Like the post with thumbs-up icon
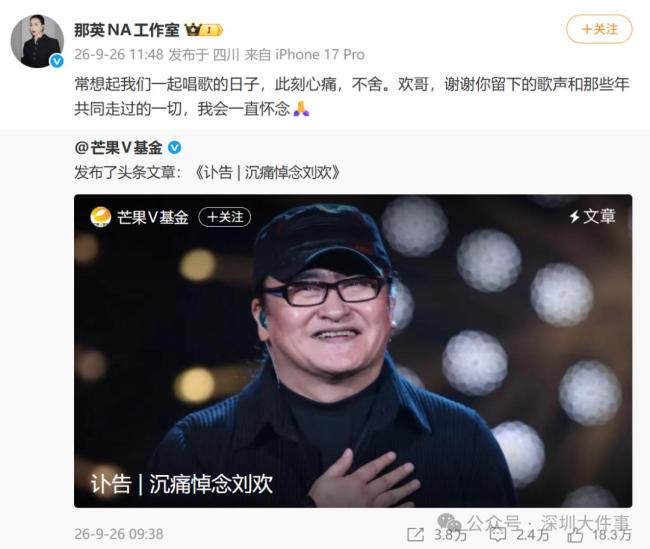 coord(575,535)
